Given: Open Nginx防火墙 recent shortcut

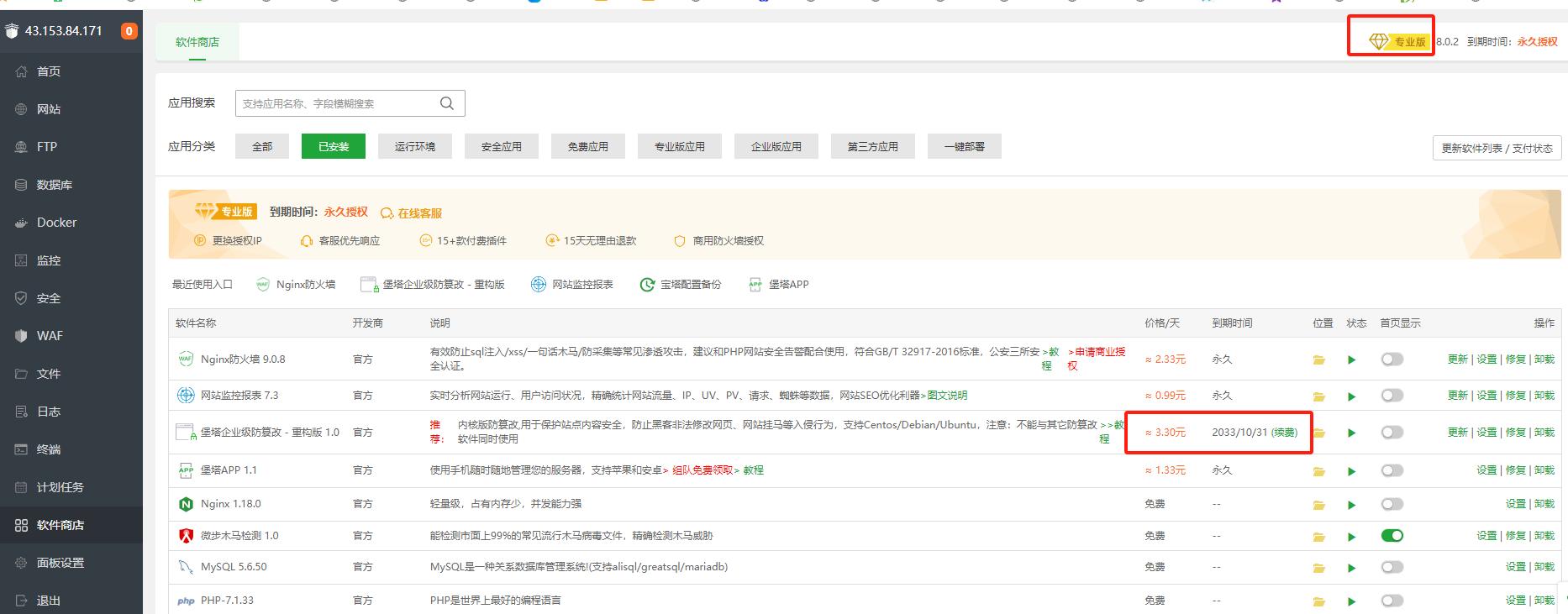Looking at the screenshot, I should [296, 285].
